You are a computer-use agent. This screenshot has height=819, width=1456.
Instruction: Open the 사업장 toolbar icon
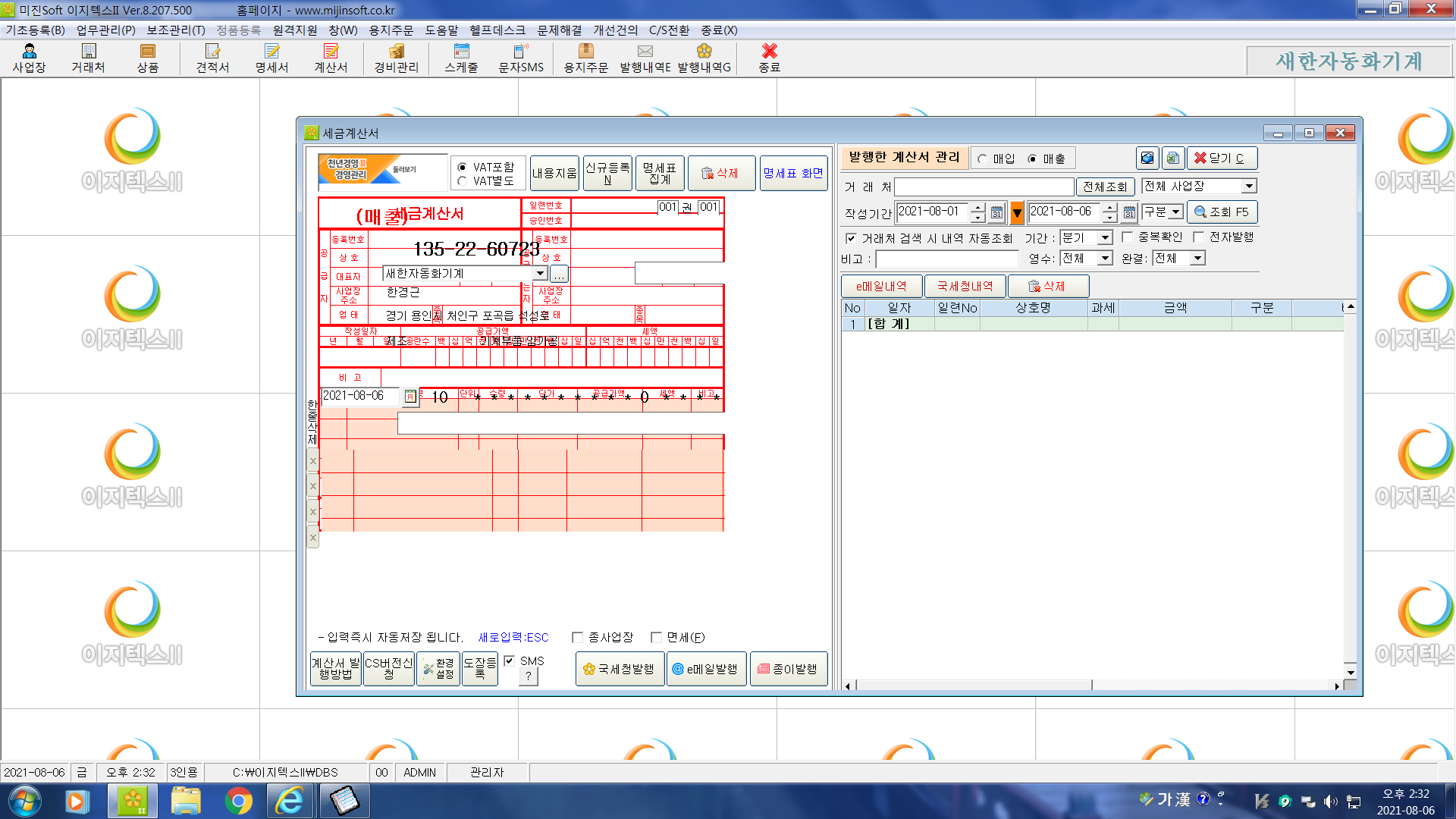tap(29, 58)
